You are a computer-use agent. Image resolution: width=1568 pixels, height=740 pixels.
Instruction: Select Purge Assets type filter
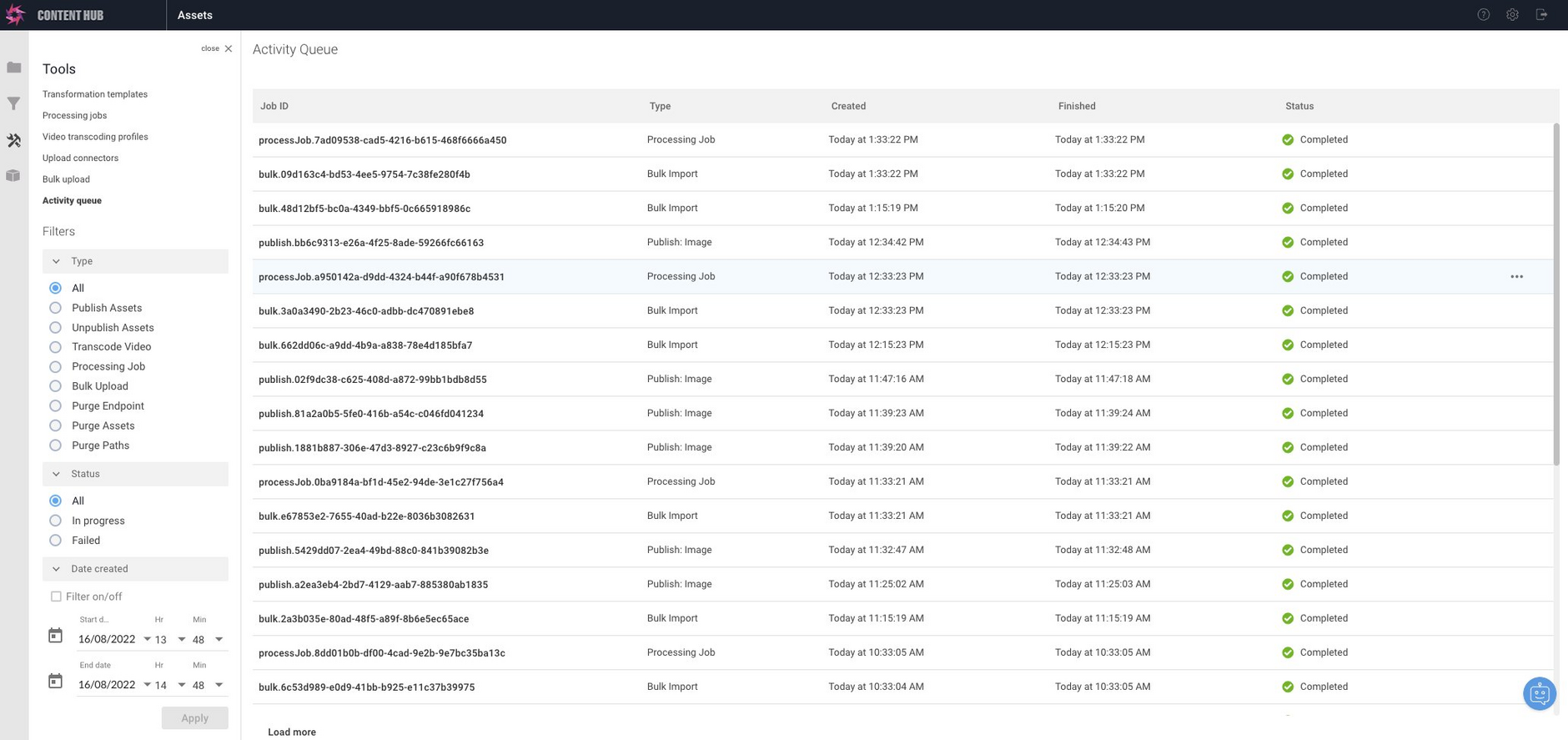coord(56,426)
